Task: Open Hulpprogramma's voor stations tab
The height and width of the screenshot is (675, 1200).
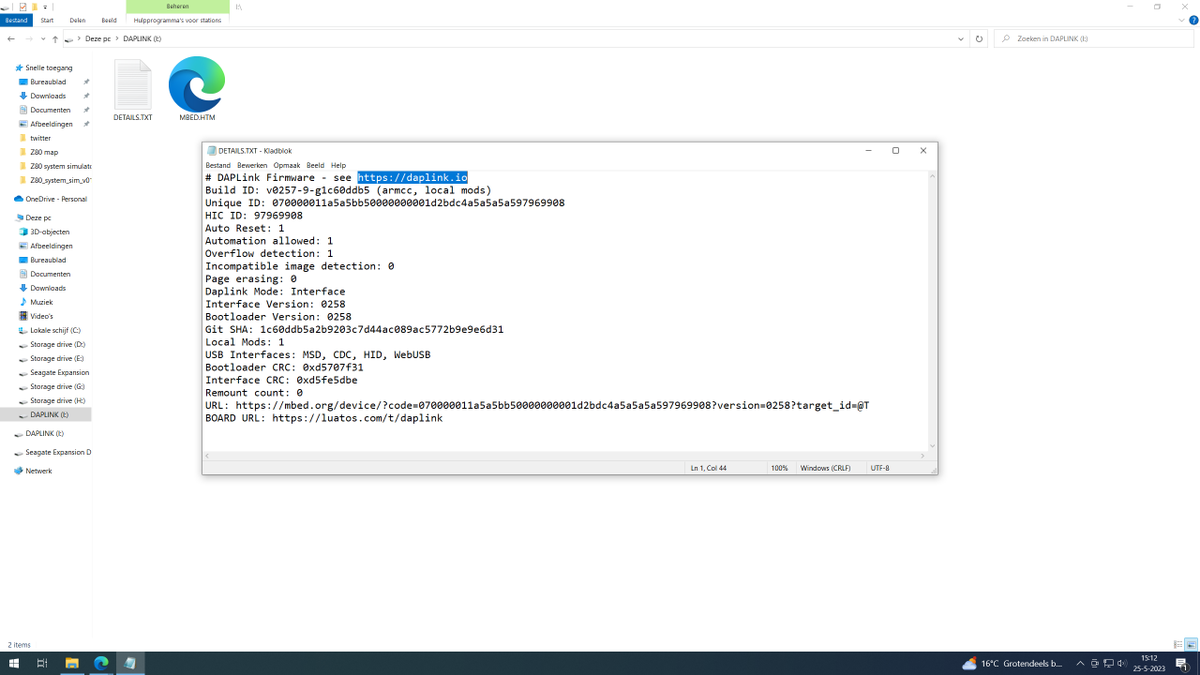Action: coord(177,20)
